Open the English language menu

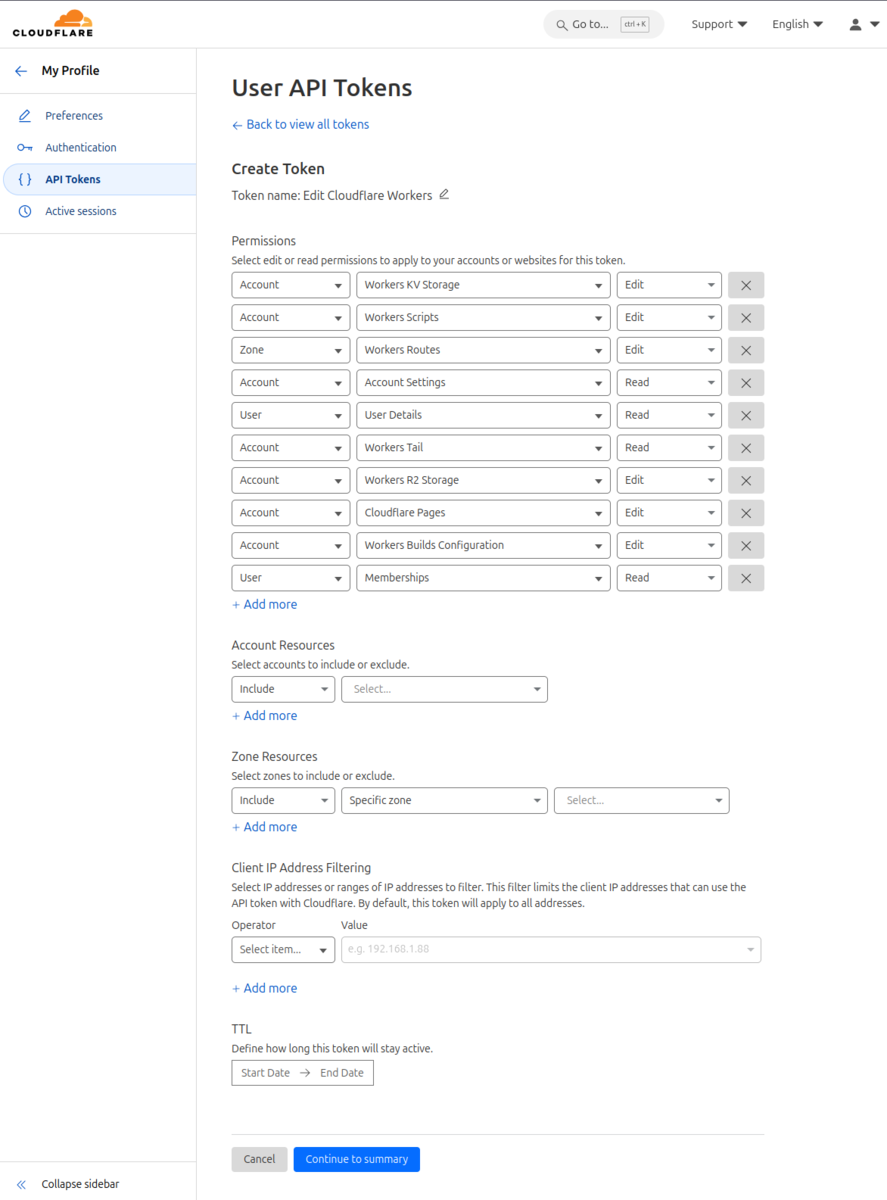click(x=797, y=24)
